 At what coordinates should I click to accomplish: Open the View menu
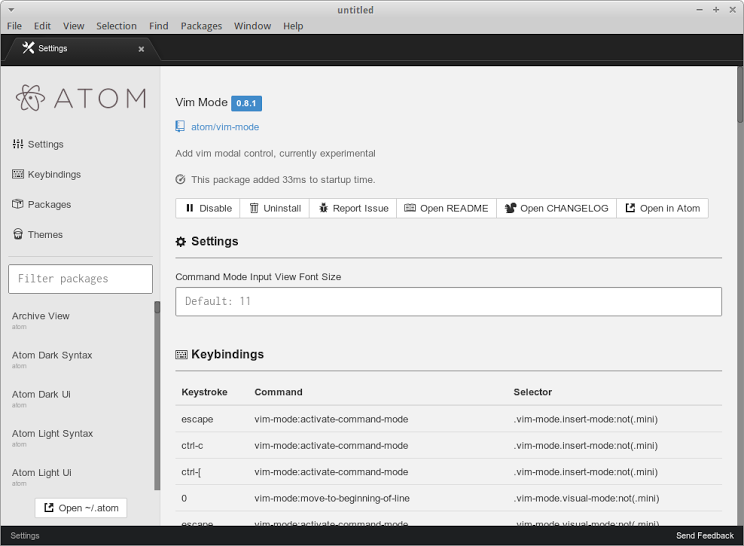tap(74, 26)
